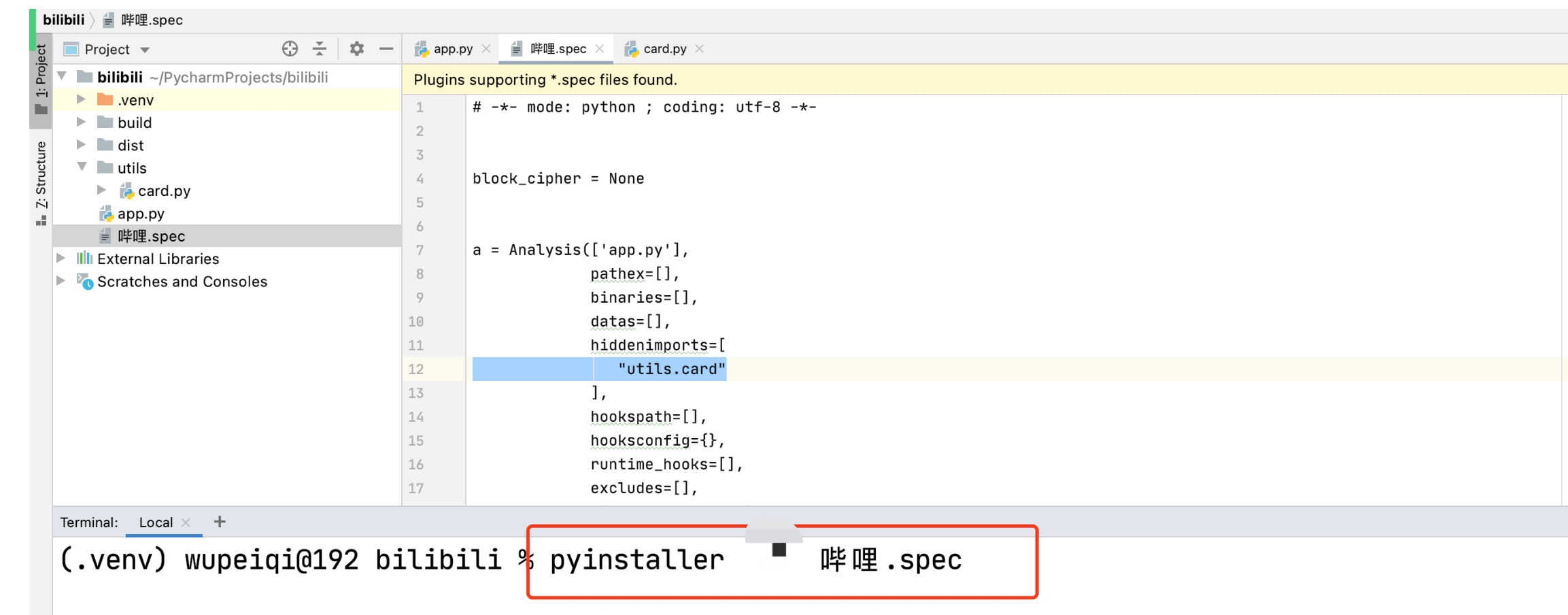Click the Terminal: label in bottom panel
Image resolution: width=1568 pixels, height=615 pixels.
click(x=88, y=522)
